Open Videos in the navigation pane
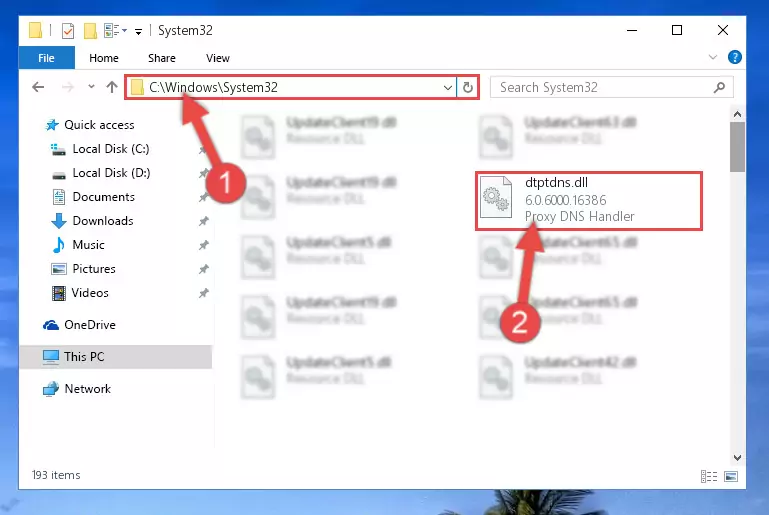The image size is (769, 515). tap(90, 293)
